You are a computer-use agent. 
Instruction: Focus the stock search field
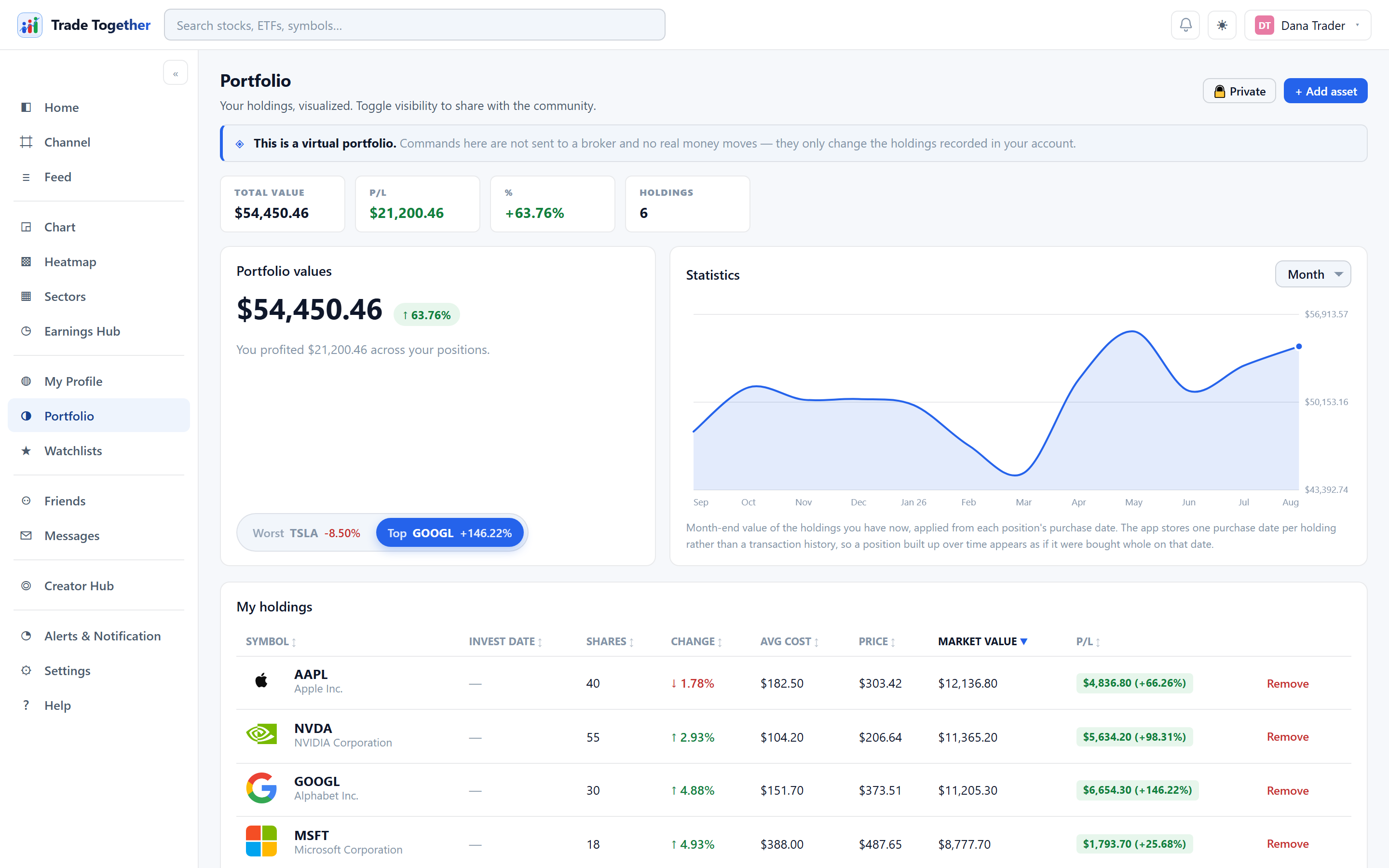click(x=414, y=25)
